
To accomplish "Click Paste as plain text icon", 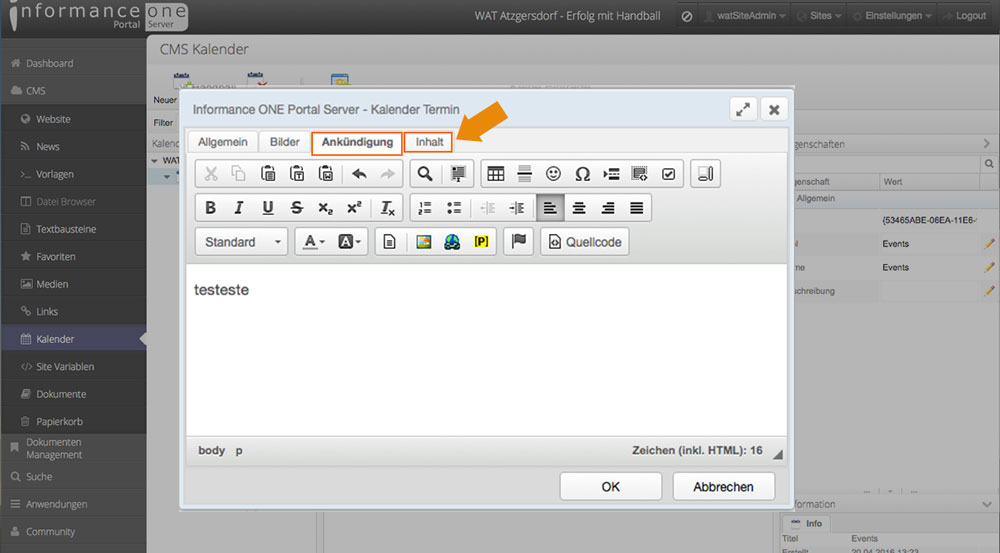I will point(297,173).
